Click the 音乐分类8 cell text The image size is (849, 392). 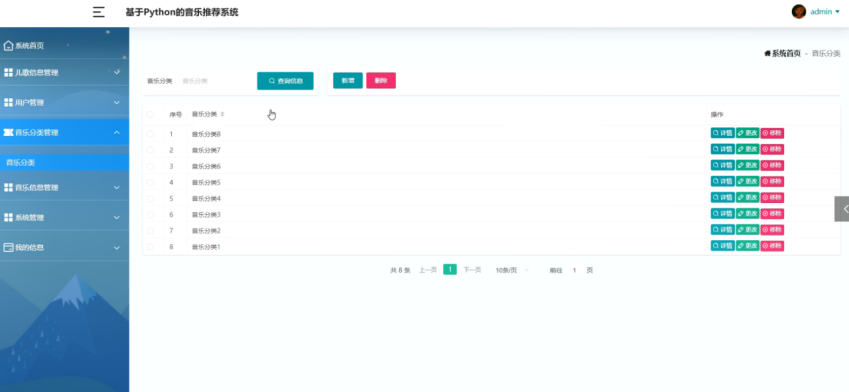pos(206,134)
